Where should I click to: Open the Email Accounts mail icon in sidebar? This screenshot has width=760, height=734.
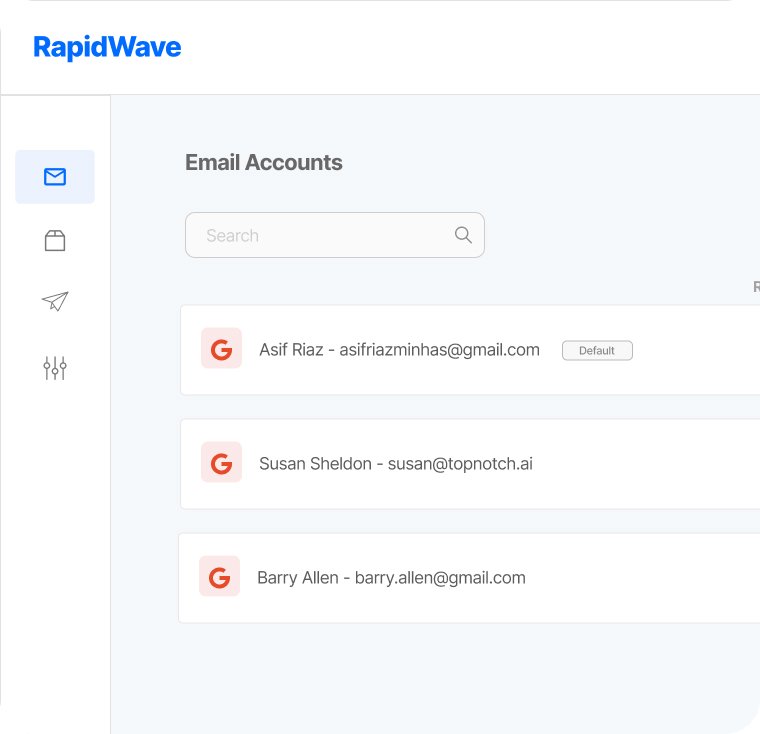(x=55, y=177)
